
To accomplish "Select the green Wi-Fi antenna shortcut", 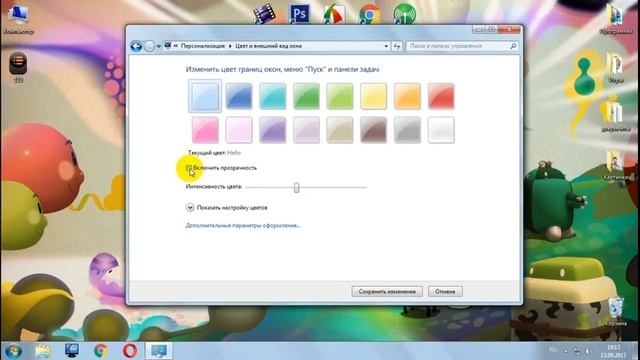I will coord(405,13).
